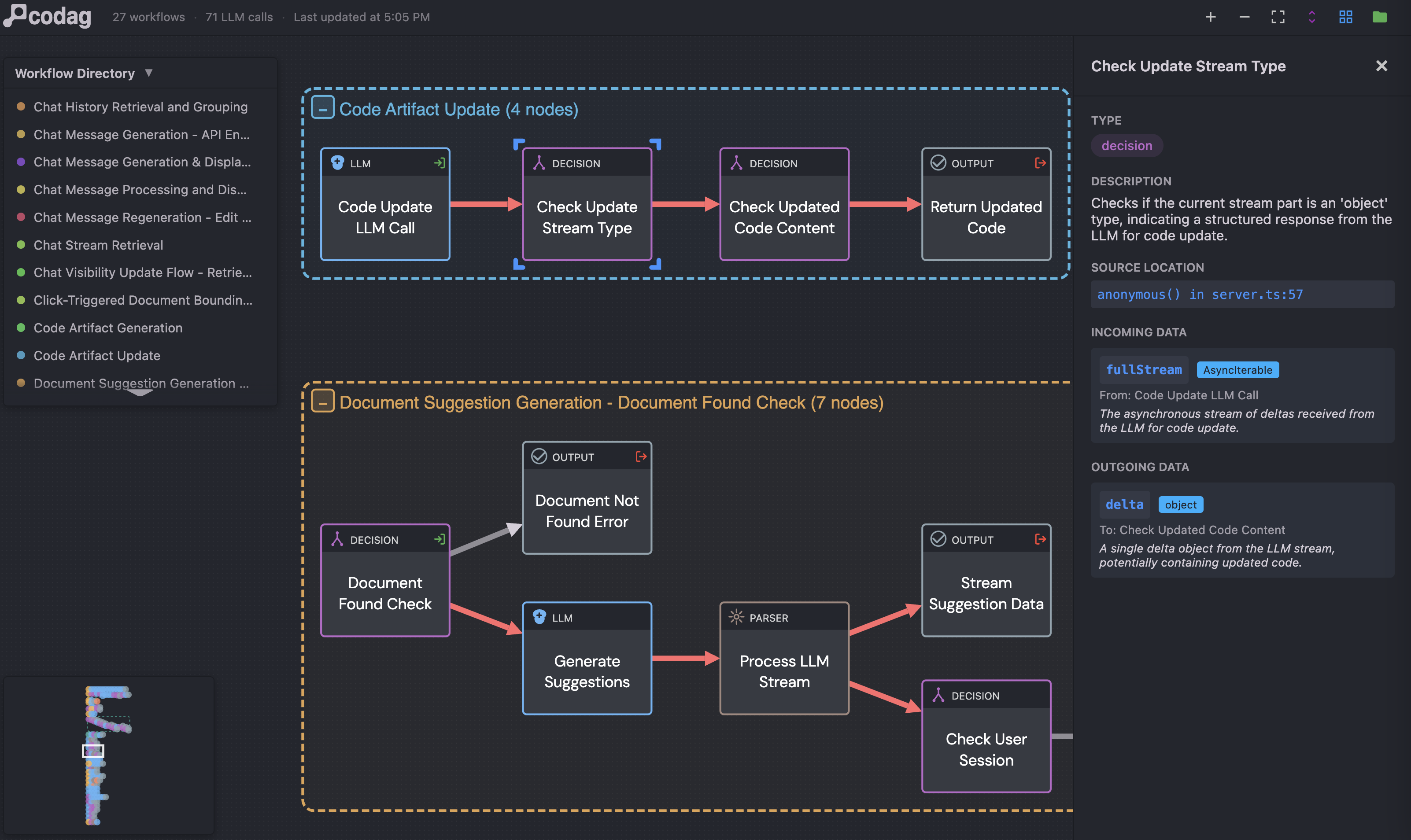Select Code Artifact Generation workflow
Screen dimensions: 1411x840
[107, 328]
